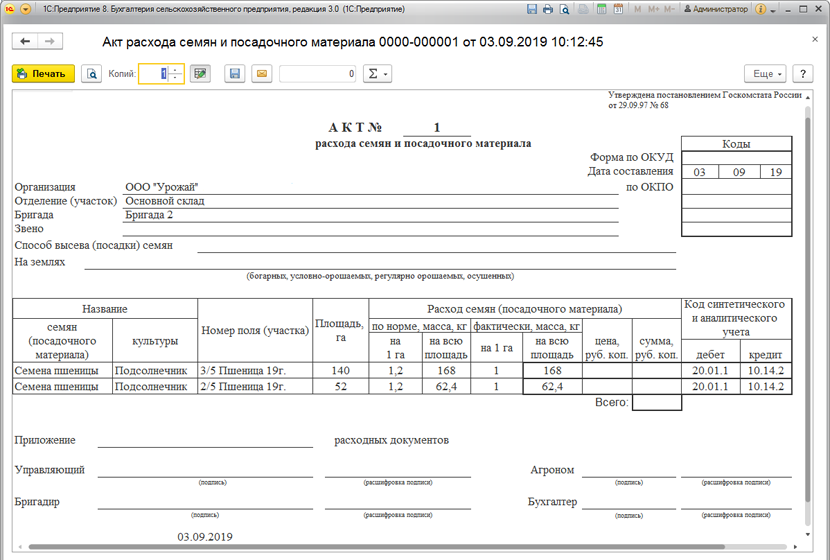This screenshot has height=560, width=830.
Task: Click the Администратор user label
Action: pos(716,9)
